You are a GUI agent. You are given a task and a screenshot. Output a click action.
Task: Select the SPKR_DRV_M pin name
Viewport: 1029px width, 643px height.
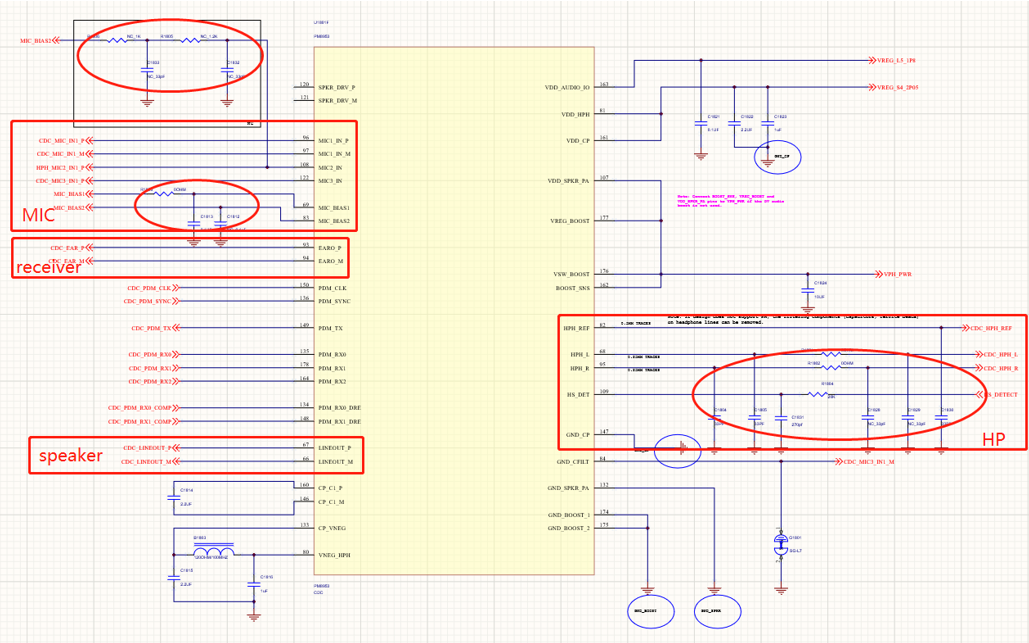click(x=337, y=100)
